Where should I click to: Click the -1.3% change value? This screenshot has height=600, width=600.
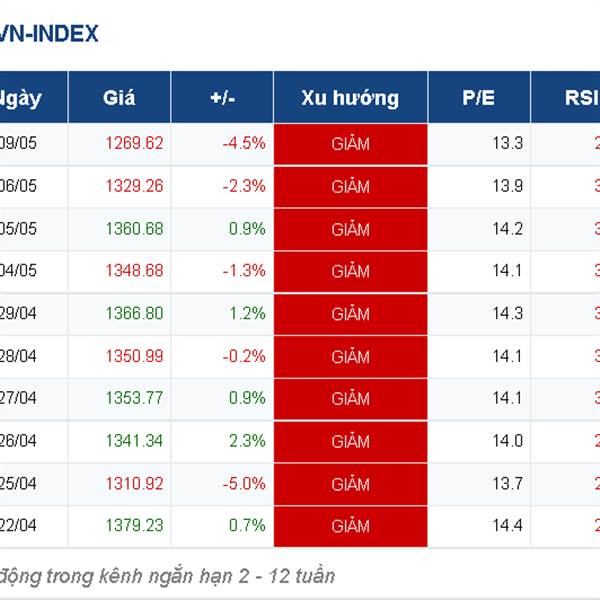click(244, 271)
